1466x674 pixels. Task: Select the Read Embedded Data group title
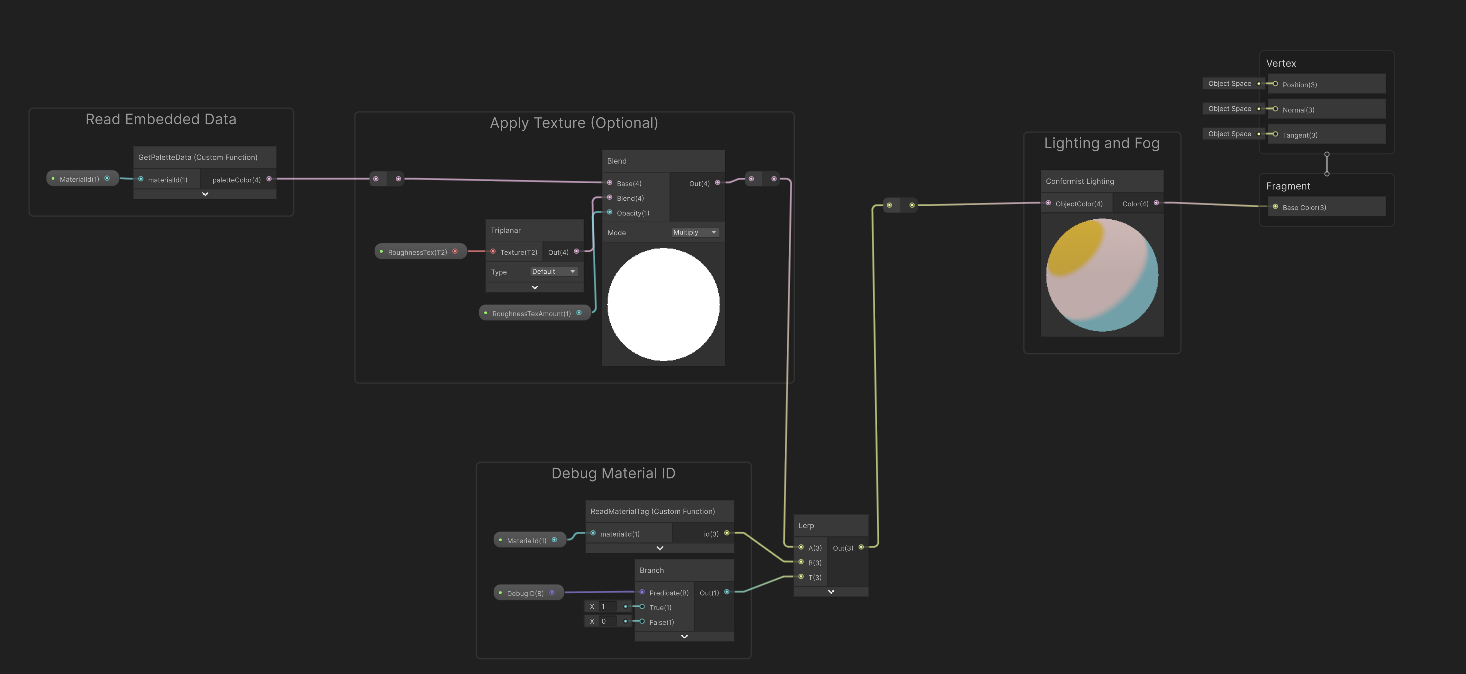pyautogui.click(x=161, y=119)
